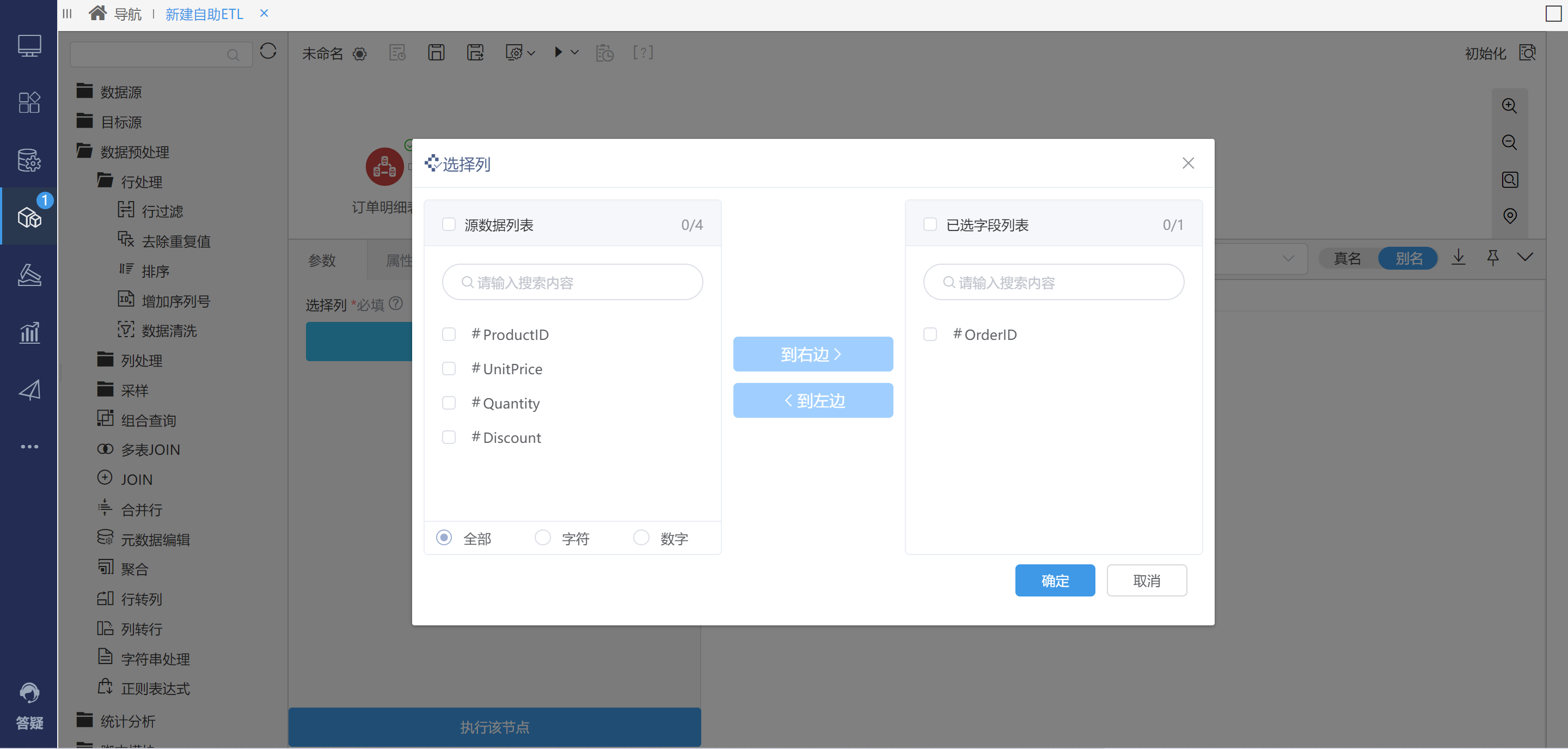Click the save-as icon in toolbar
Viewport: 1568px width, 749px height.
(x=475, y=52)
